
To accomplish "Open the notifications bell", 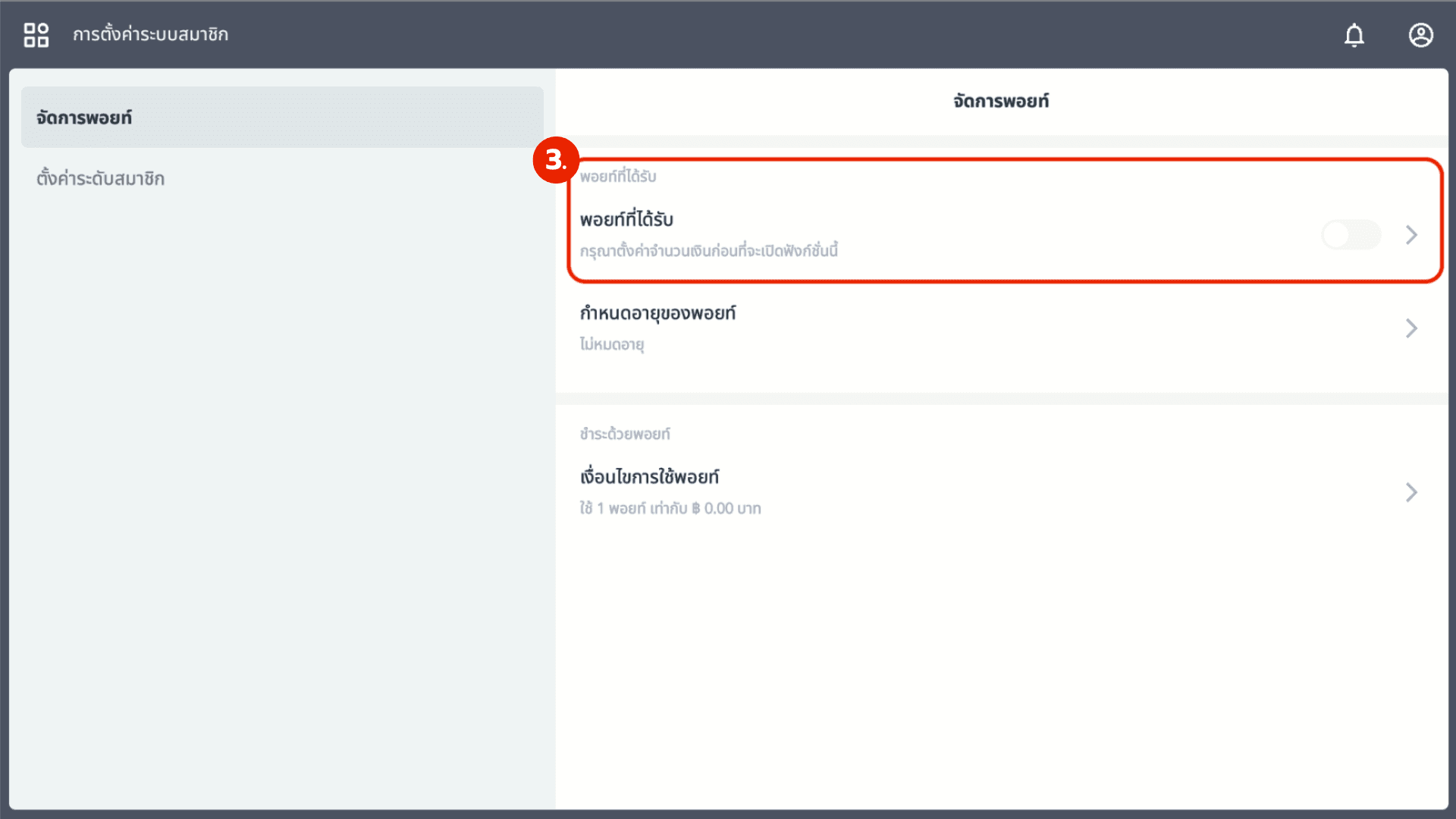I will click(1354, 35).
